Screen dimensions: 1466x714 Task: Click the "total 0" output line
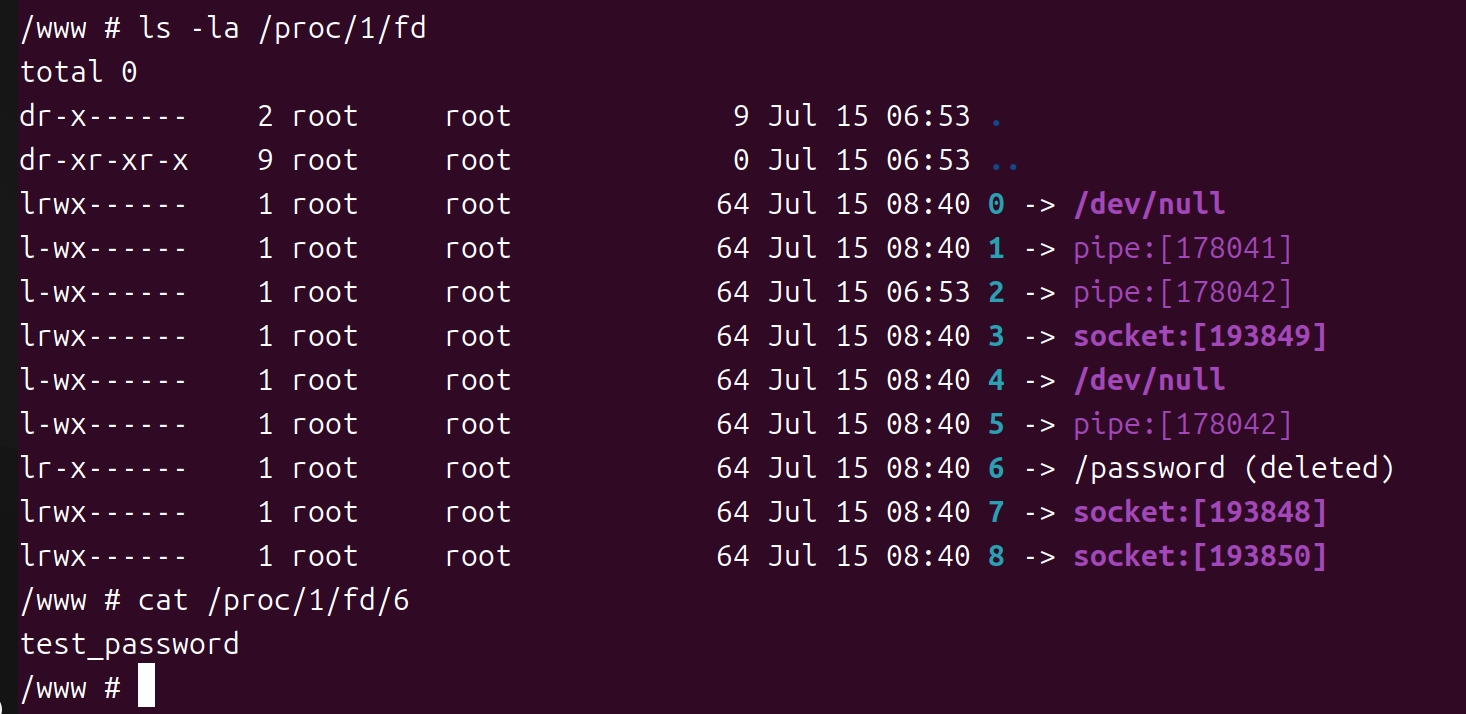[x=79, y=72]
